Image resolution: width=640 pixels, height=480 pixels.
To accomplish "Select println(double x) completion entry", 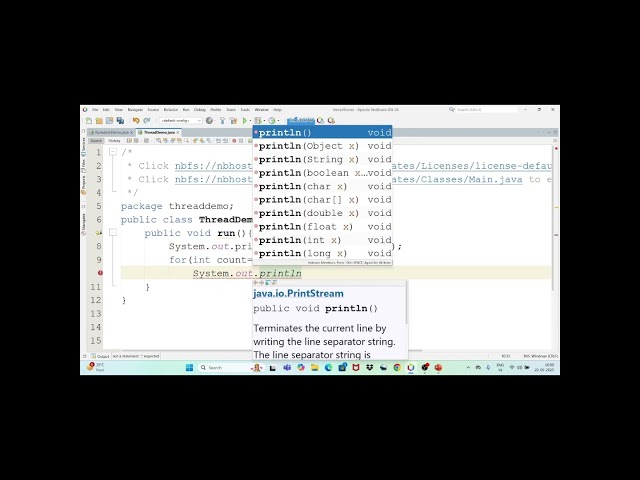I will click(x=322, y=213).
